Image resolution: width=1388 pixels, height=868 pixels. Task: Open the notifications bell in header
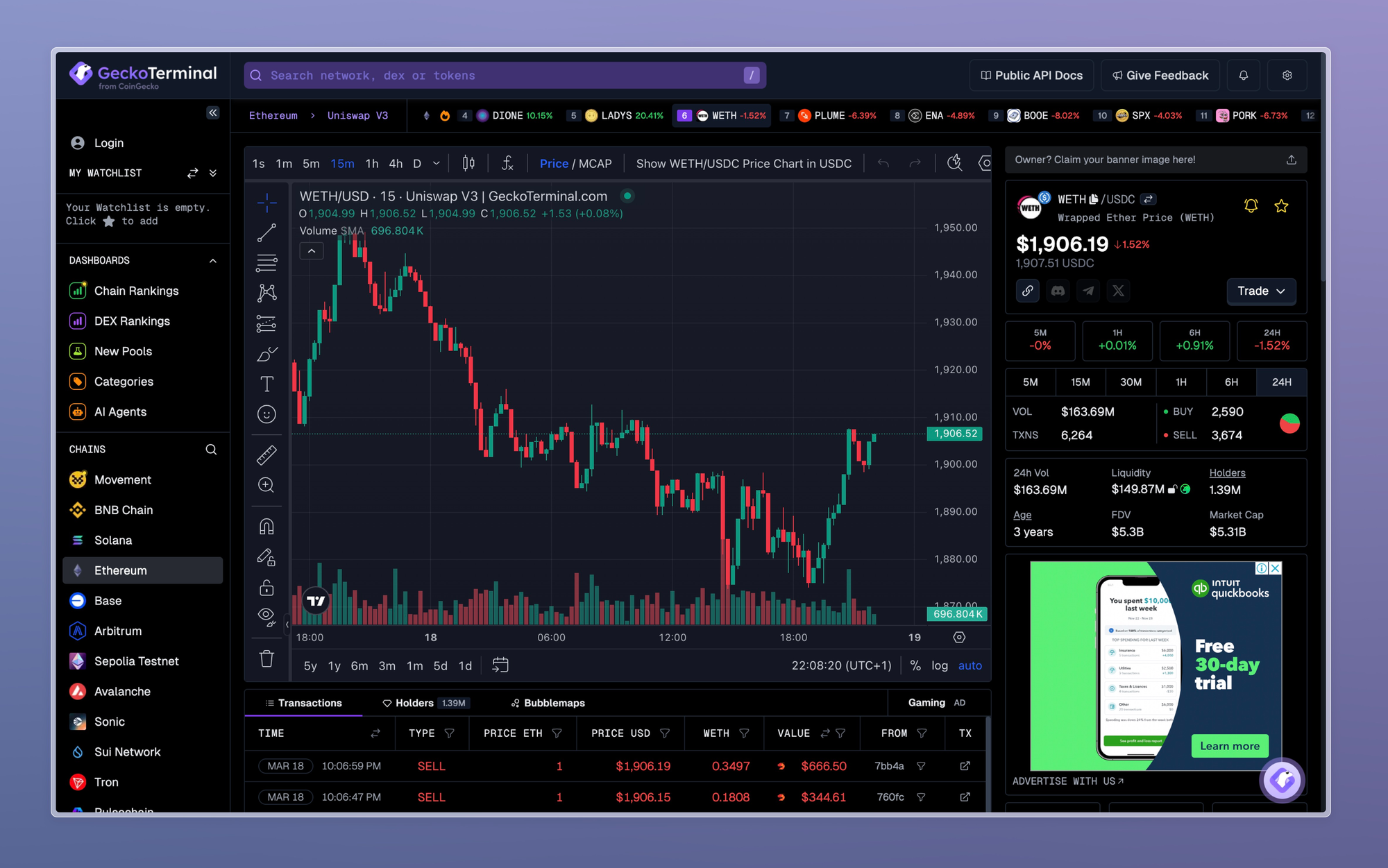click(x=1243, y=75)
